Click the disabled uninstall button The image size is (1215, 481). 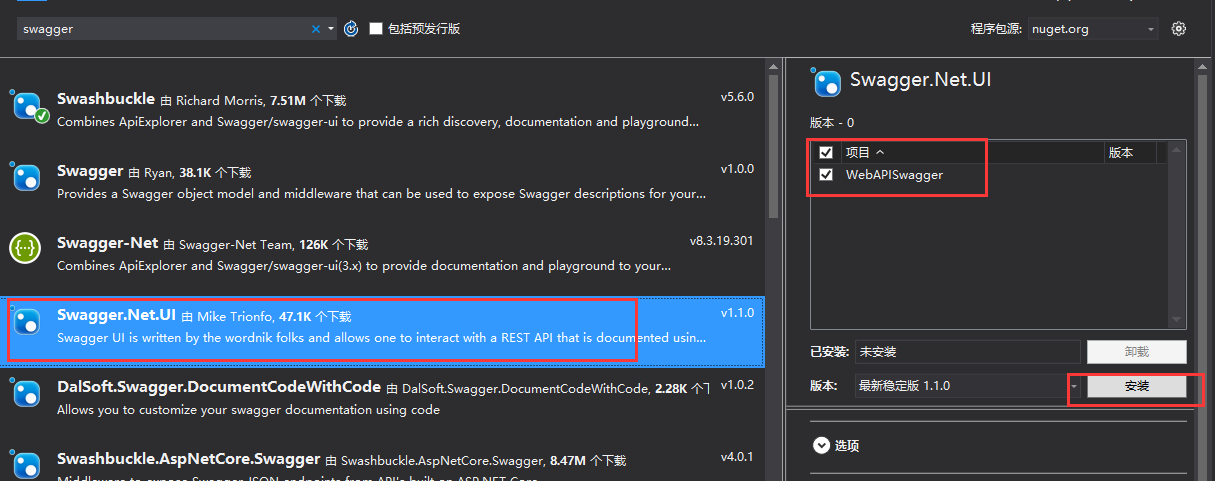1137,352
